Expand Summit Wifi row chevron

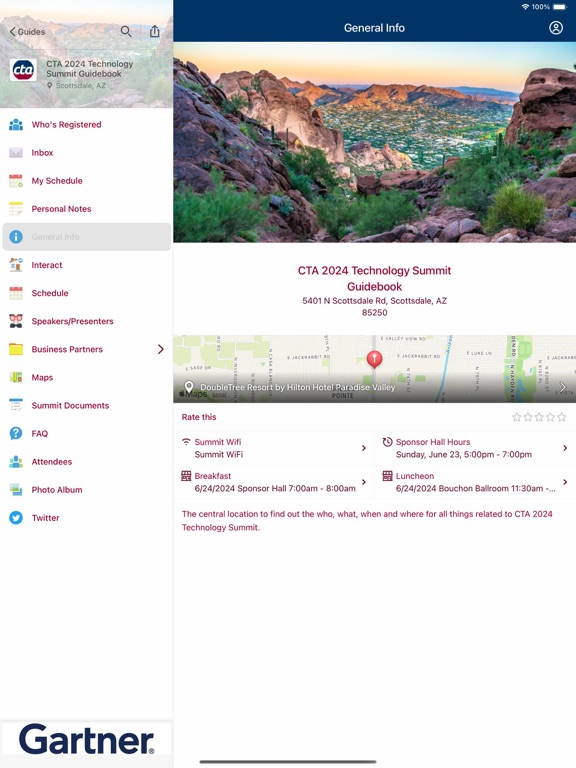tap(364, 448)
